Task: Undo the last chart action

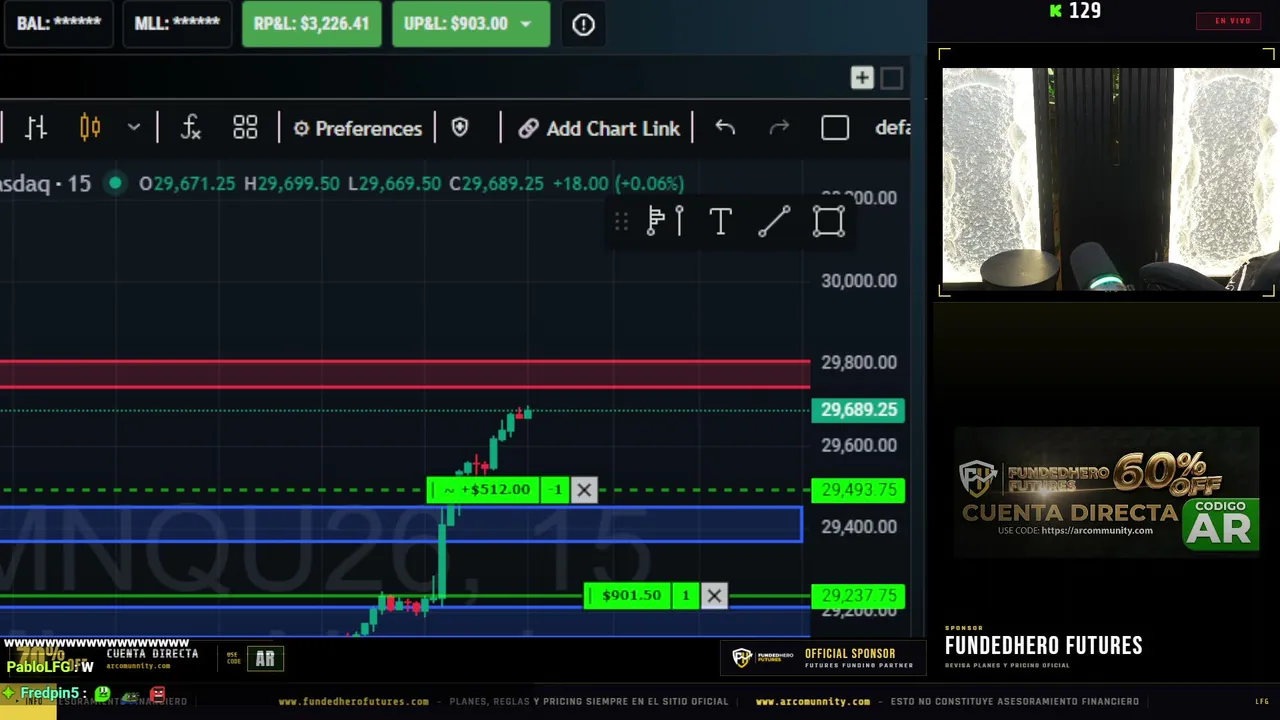Action: click(725, 128)
